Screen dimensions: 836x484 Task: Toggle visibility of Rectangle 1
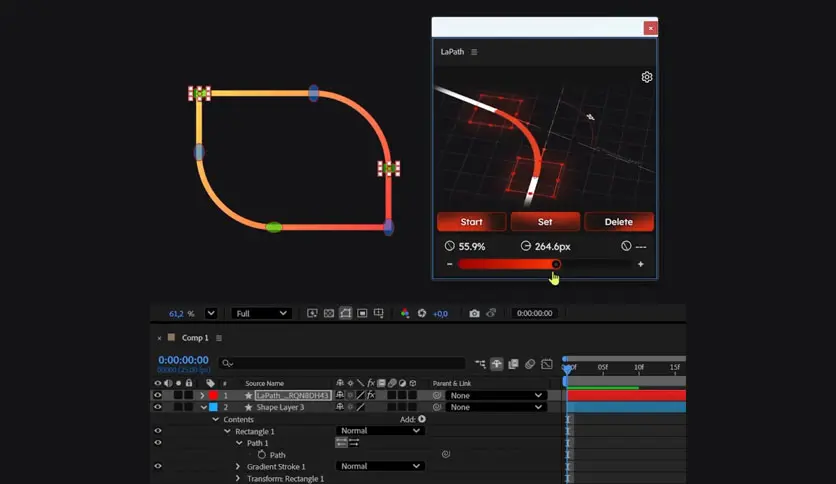[157, 431]
